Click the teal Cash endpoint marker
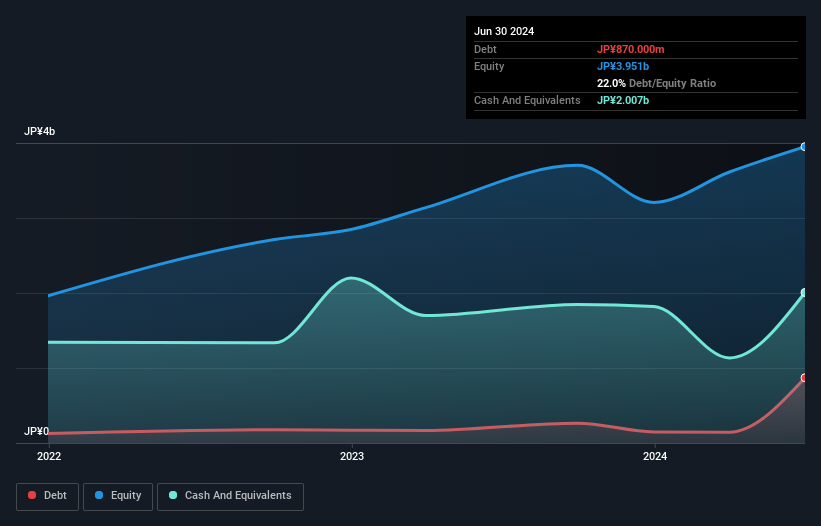Image resolution: width=821 pixels, height=526 pixels. pos(804,293)
